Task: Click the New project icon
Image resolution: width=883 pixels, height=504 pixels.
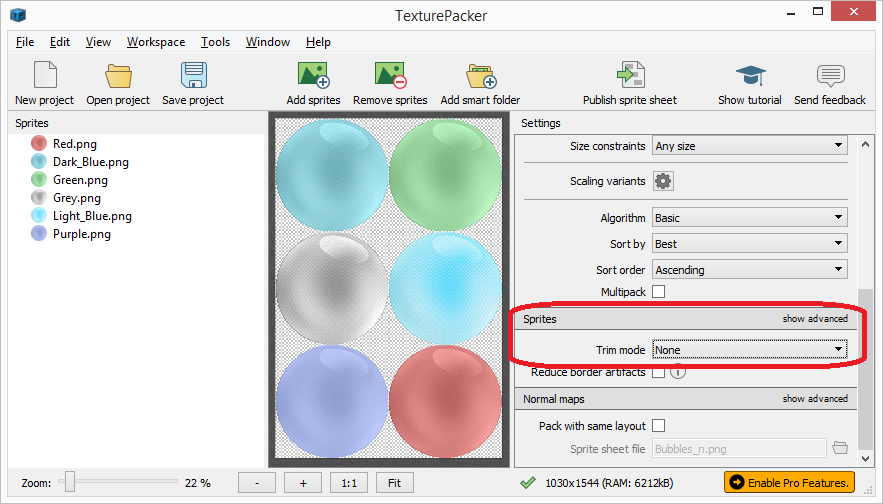Action: pyautogui.click(x=45, y=75)
